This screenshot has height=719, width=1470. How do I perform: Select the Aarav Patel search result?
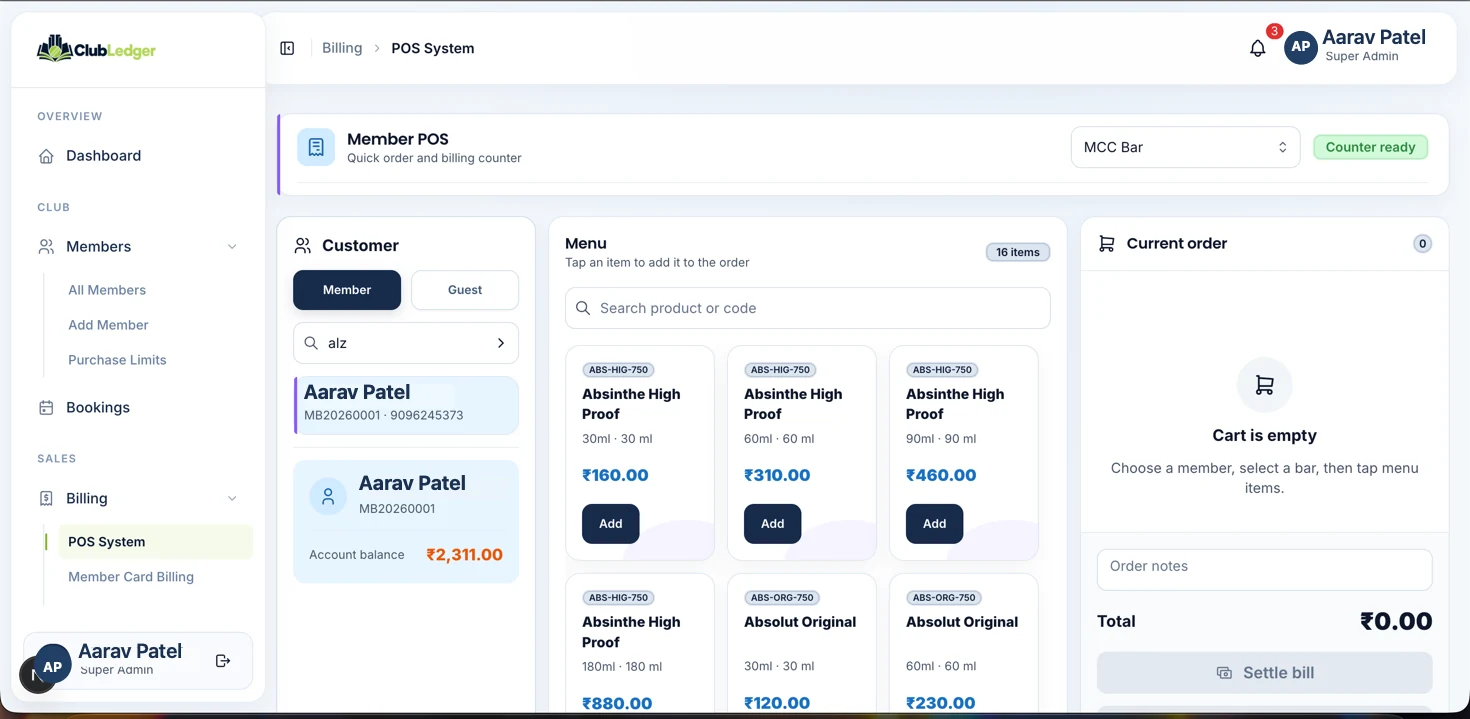[406, 405]
